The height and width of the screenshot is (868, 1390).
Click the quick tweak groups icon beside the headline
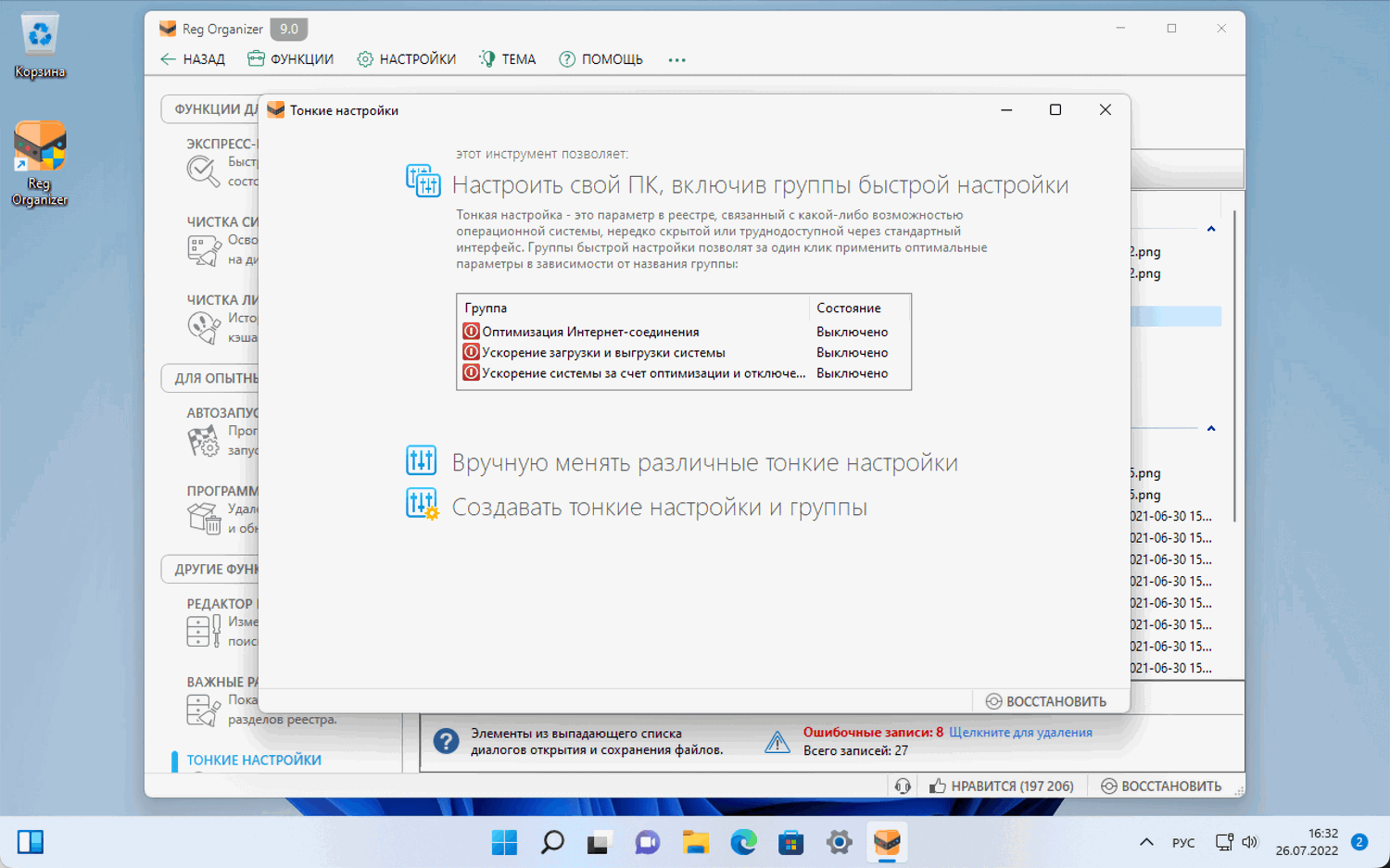point(423,181)
